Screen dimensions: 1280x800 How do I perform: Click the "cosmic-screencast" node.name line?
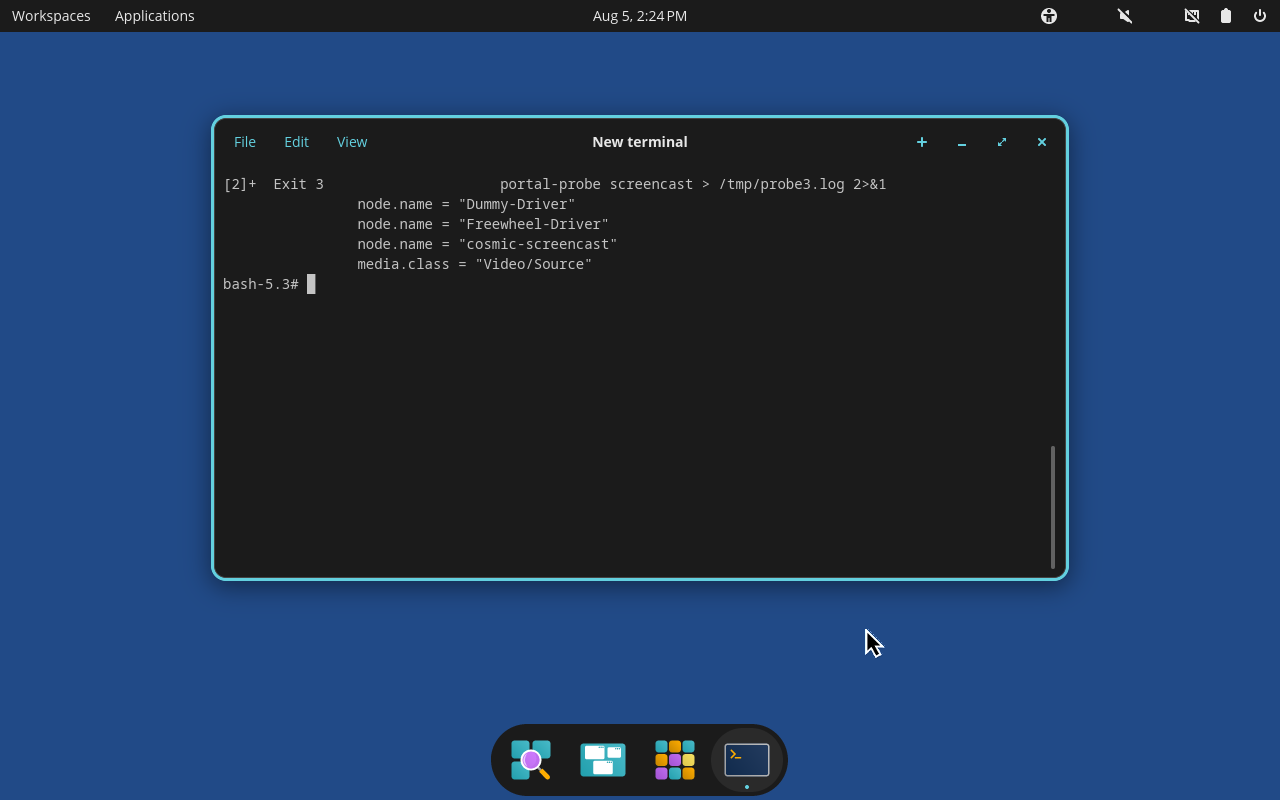[x=487, y=244]
